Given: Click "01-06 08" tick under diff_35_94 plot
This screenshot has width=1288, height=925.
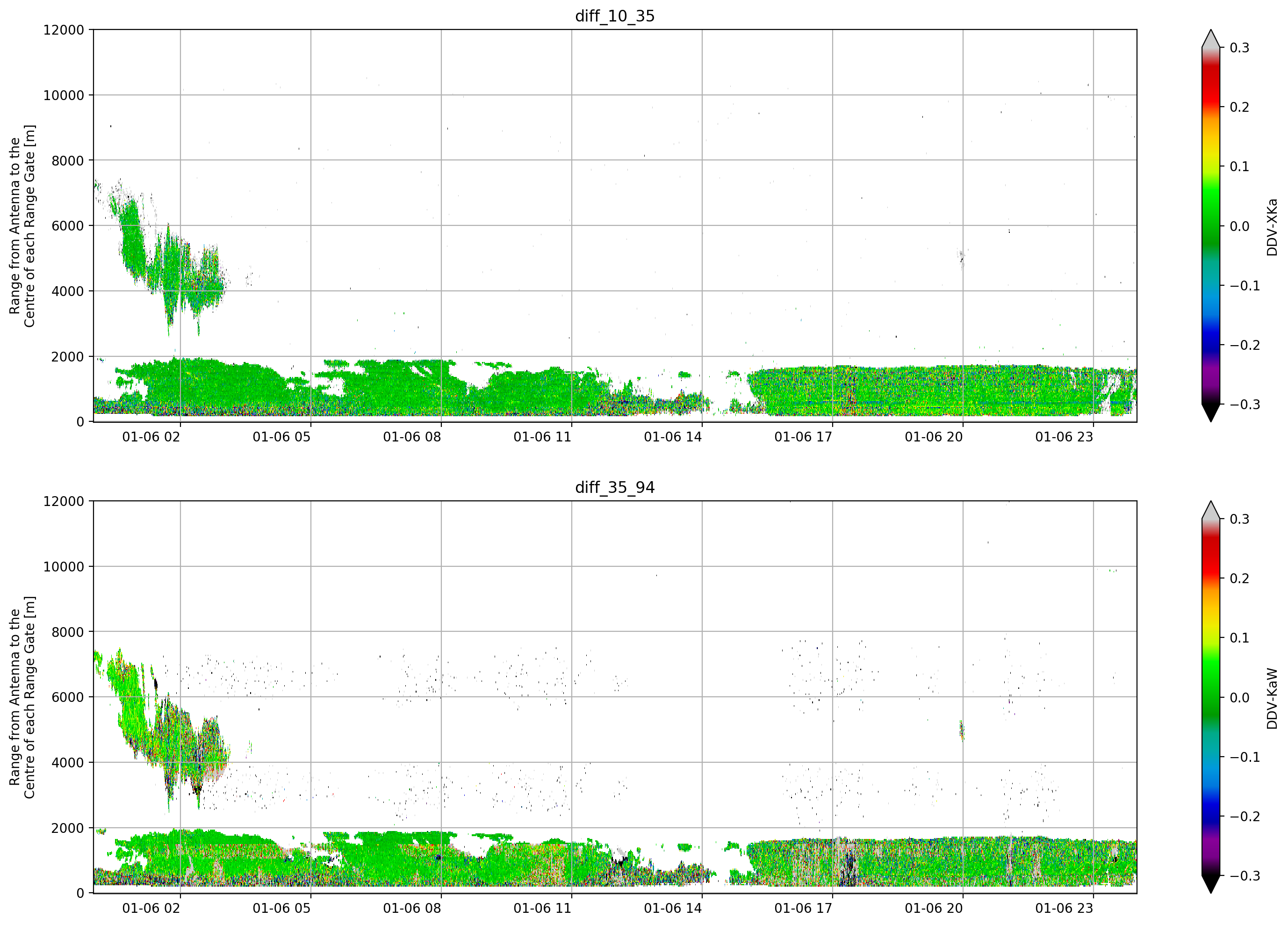Looking at the screenshot, I should 412,909.
